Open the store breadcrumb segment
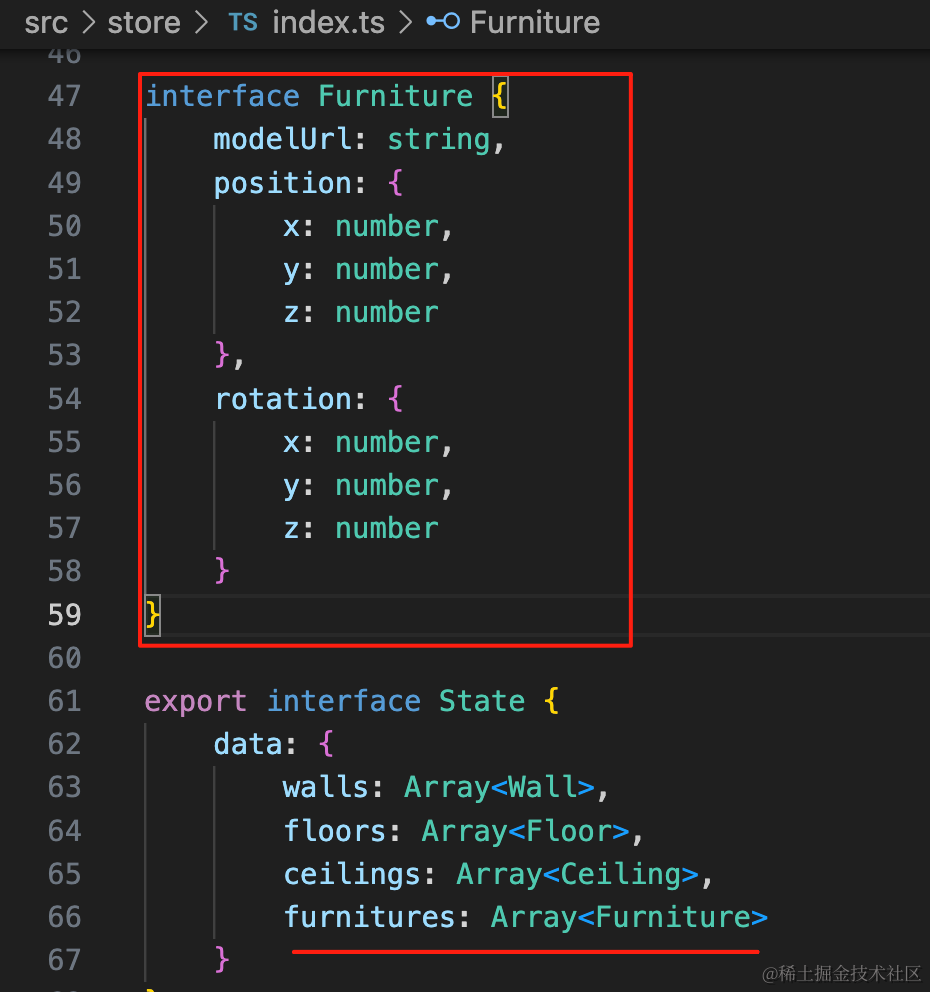 (x=144, y=23)
